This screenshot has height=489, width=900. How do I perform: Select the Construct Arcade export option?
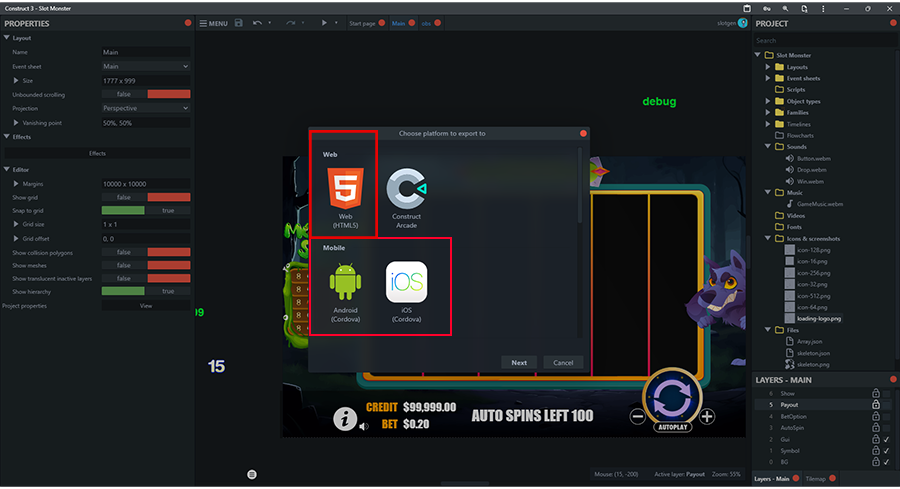tap(406, 198)
